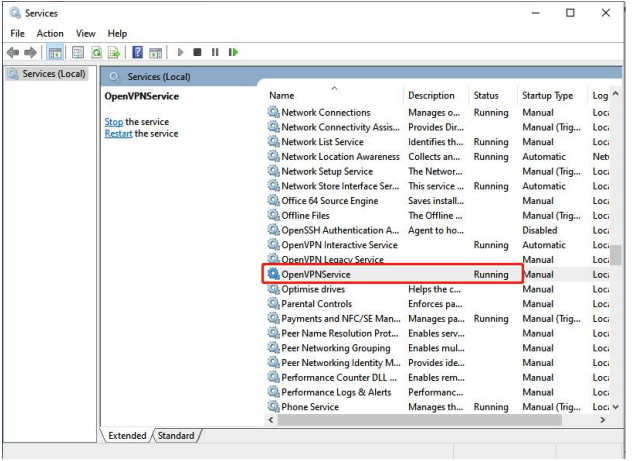The width and height of the screenshot is (633, 461).
Task: Click 'Helps the c...' description of Optimise drives
Action: 434,289
